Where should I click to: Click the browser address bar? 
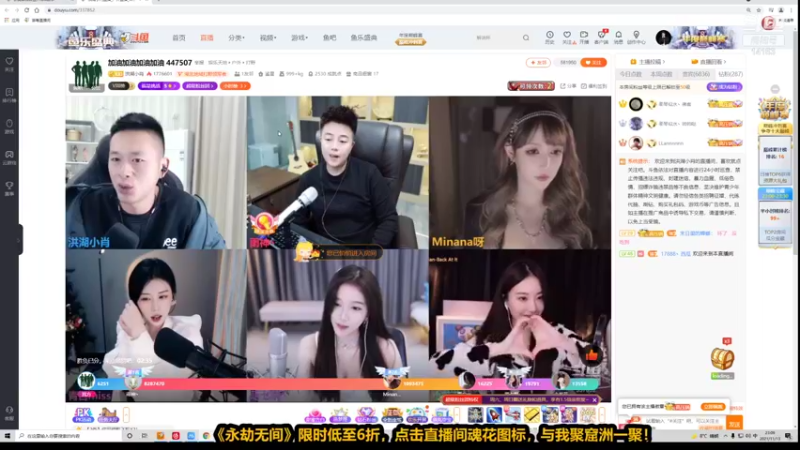click(393, 10)
